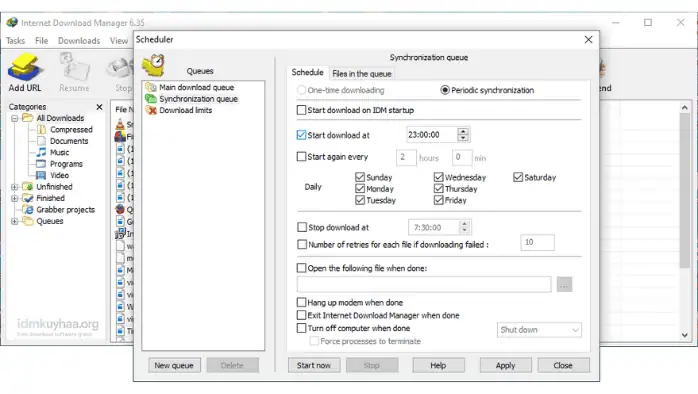This screenshot has width=698, height=394.
Task: Enable the Stop download at checkbox
Action: (x=302, y=227)
